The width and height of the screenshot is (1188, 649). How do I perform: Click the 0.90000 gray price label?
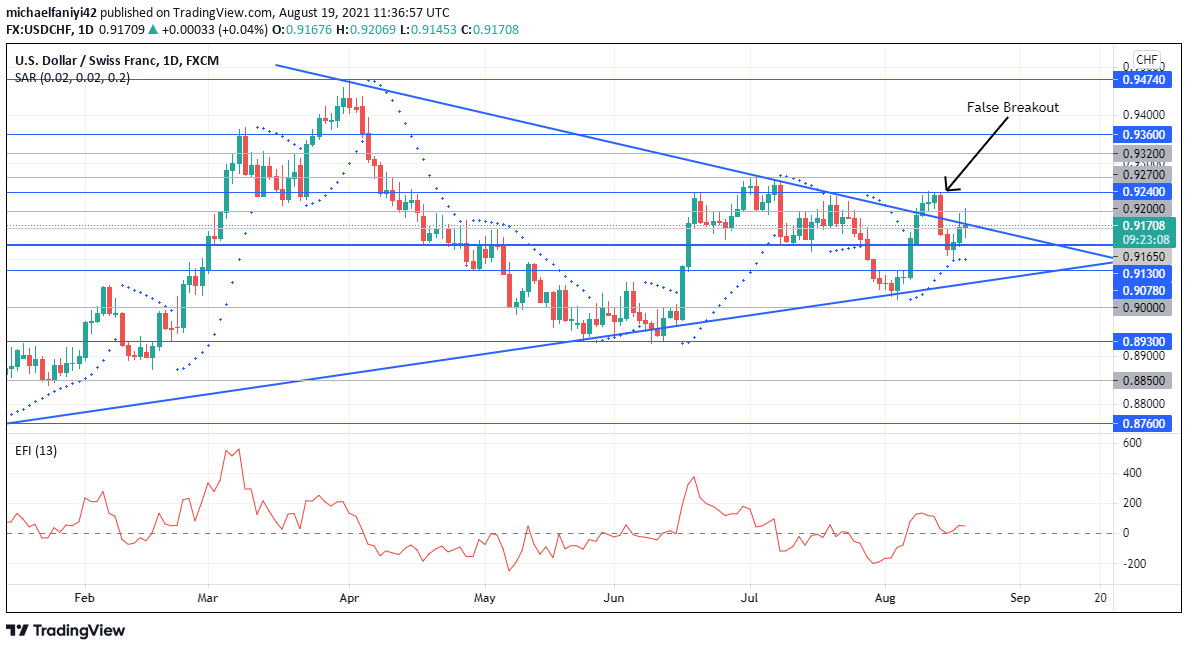pyautogui.click(x=1143, y=307)
